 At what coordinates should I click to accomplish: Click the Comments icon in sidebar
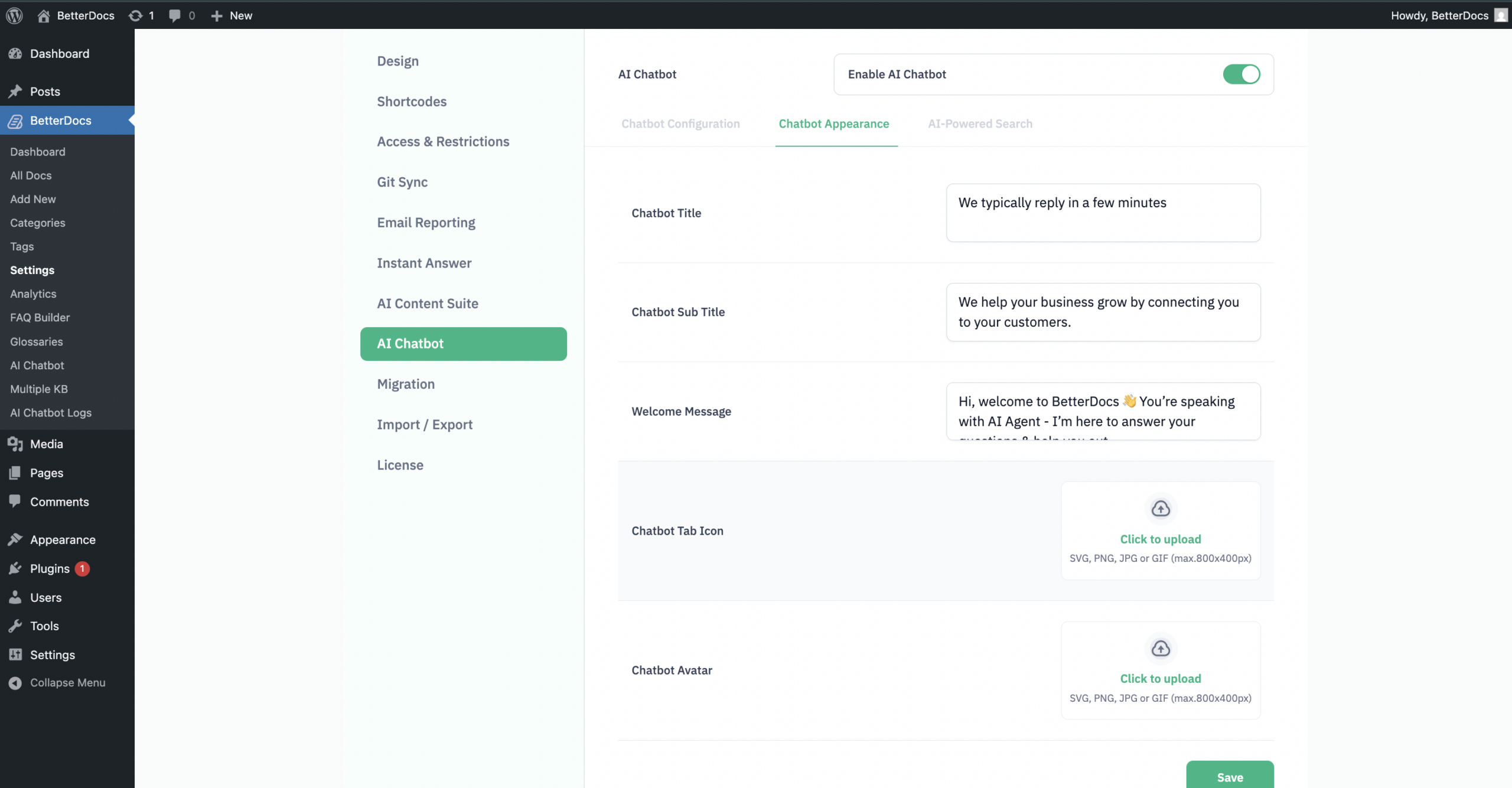coord(15,502)
